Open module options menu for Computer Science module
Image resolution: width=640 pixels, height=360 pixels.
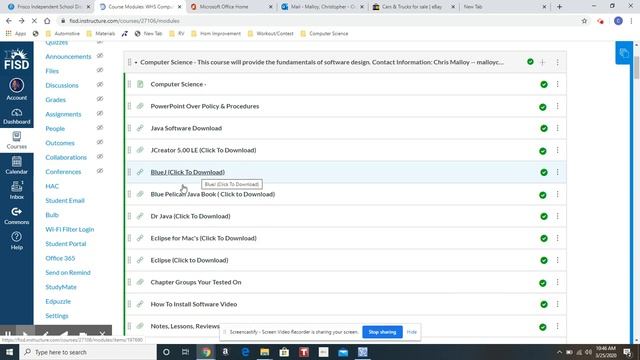pyautogui.click(x=558, y=62)
